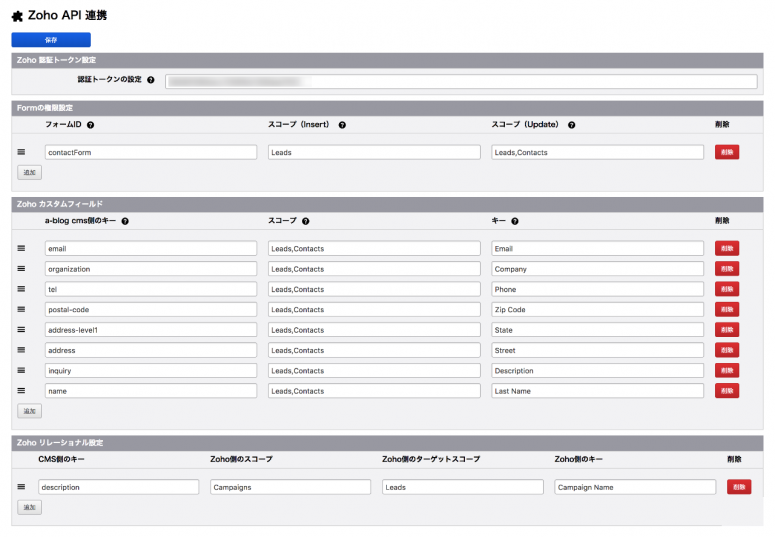
Task: Click the organization key input field
Action: (151, 269)
